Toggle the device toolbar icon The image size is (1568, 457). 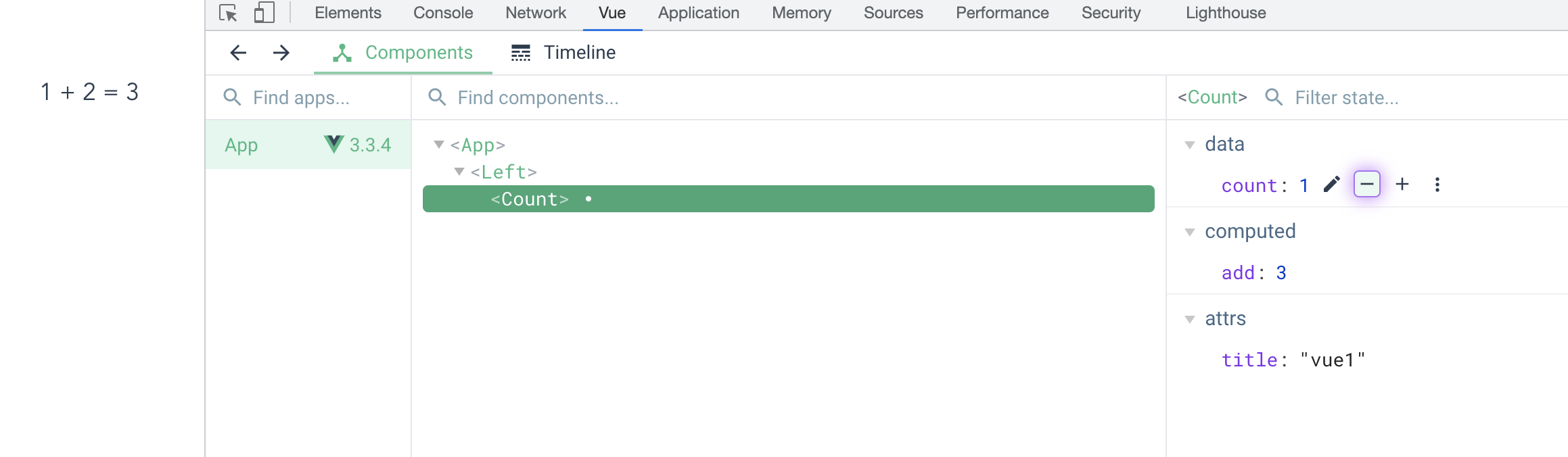[264, 13]
